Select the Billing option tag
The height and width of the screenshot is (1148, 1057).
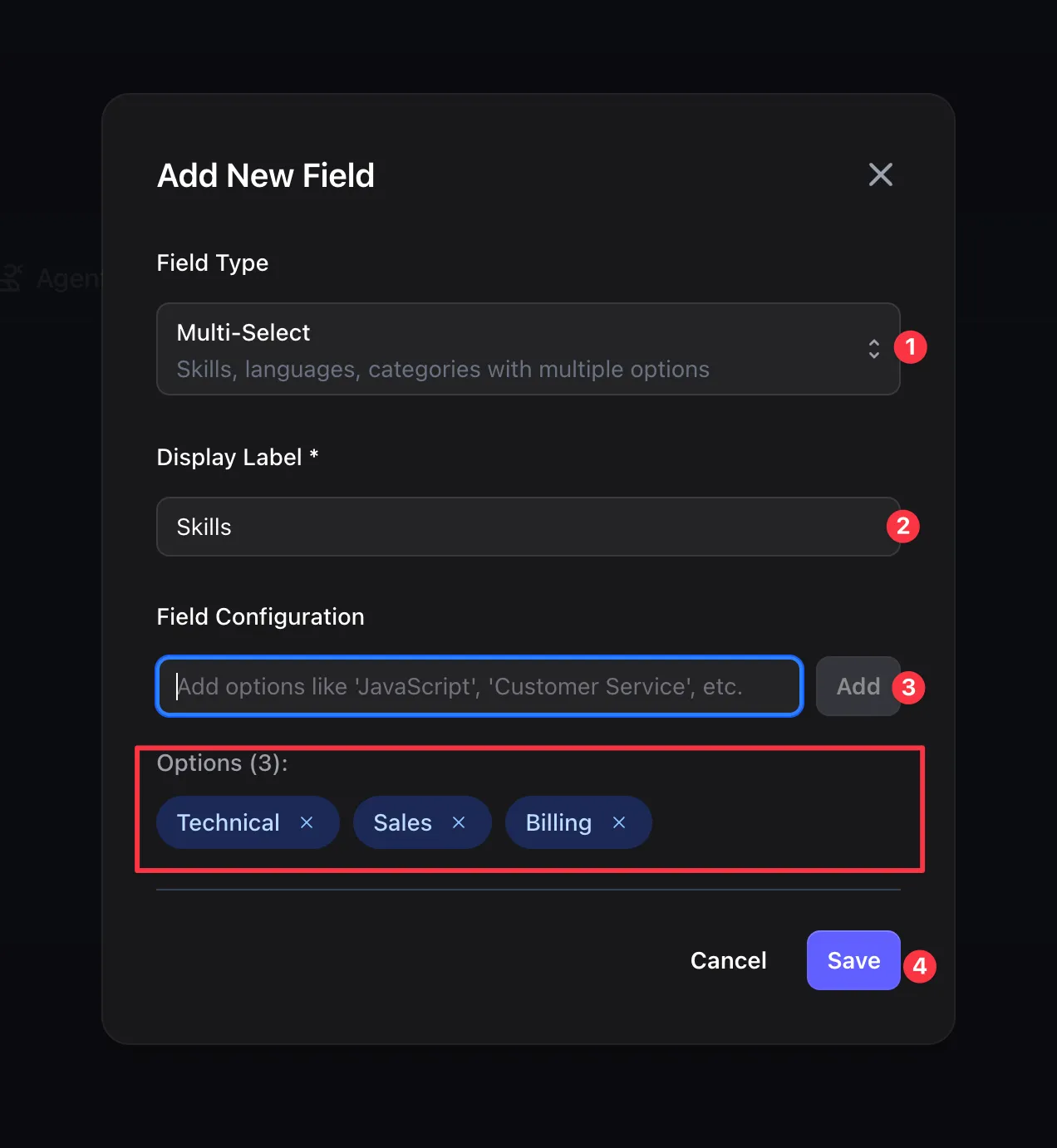[558, 822]
